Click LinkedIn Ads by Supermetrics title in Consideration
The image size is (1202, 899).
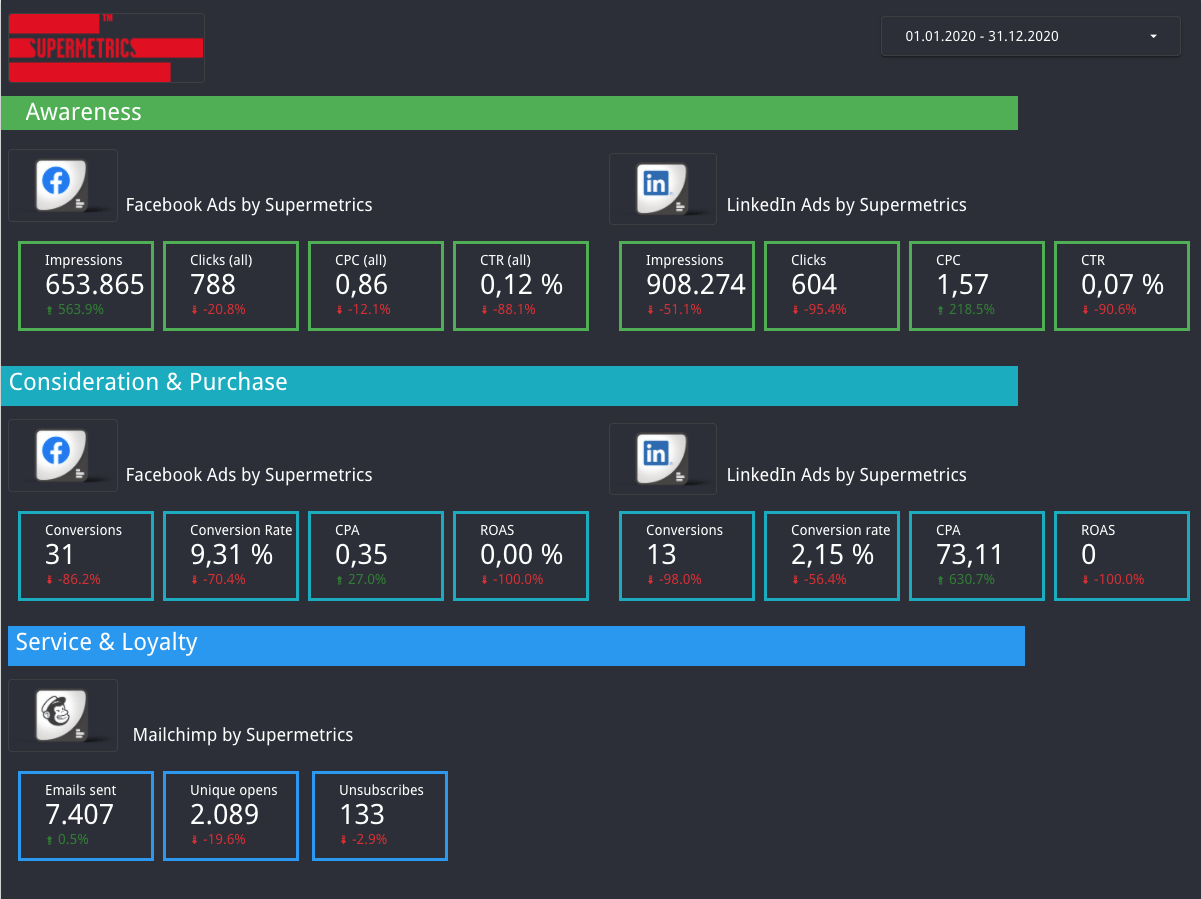(847, 475)
